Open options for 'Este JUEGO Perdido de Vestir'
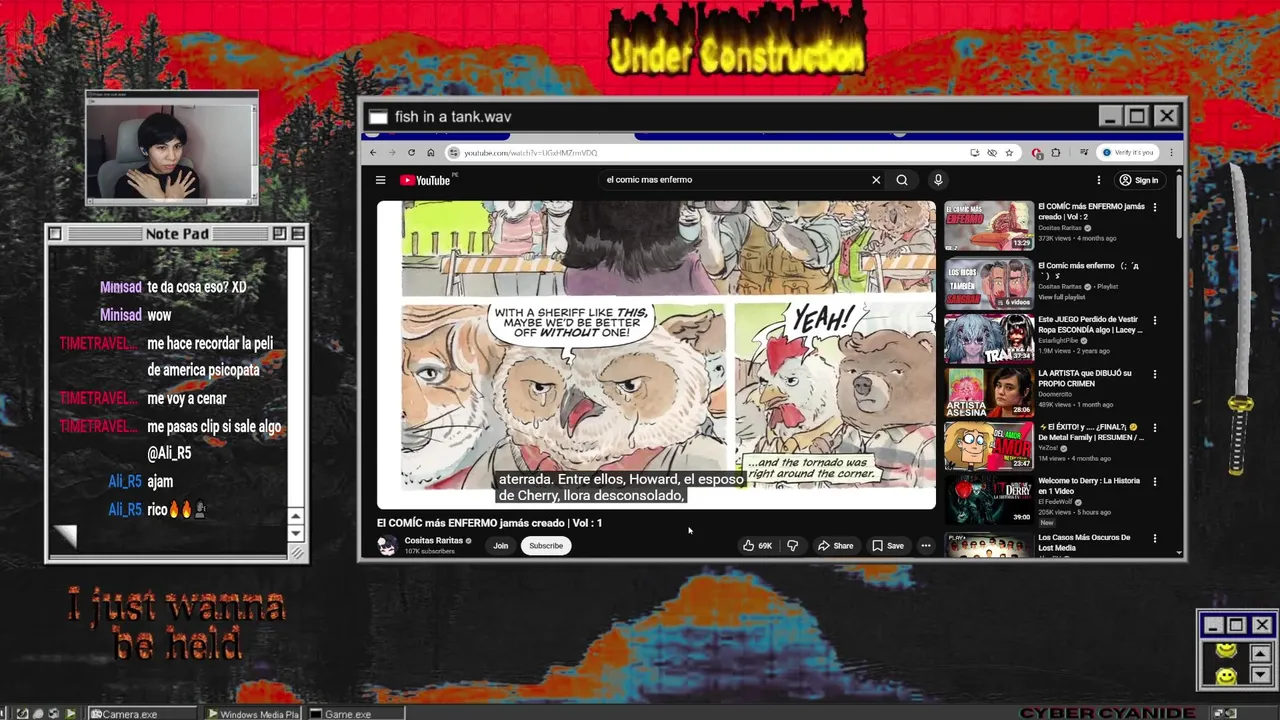The height and width of the screenshot is (720, 1280). tap(1155, 321)
